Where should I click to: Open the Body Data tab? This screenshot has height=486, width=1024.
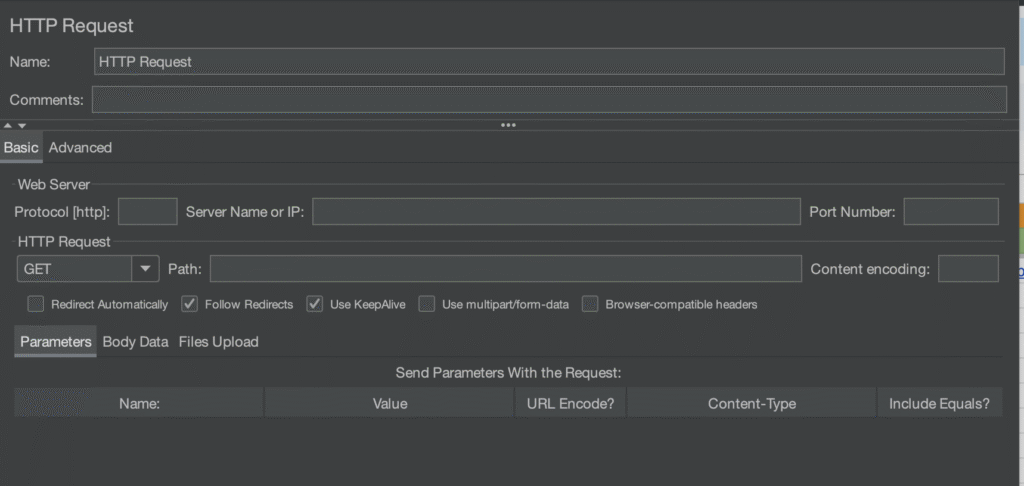(x=135, y=342)
